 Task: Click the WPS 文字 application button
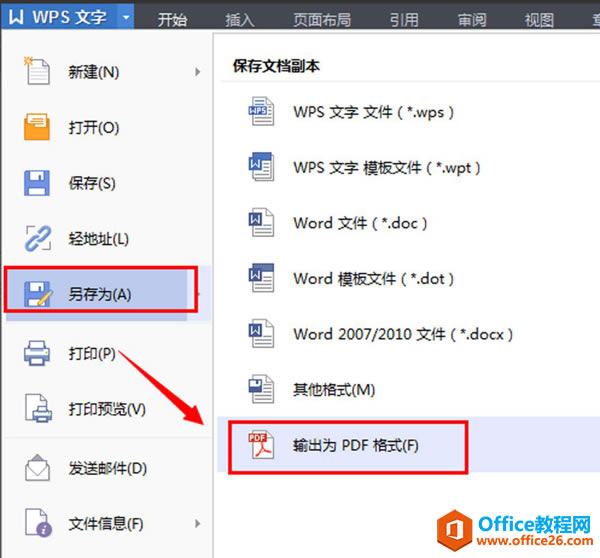[67, 17]
